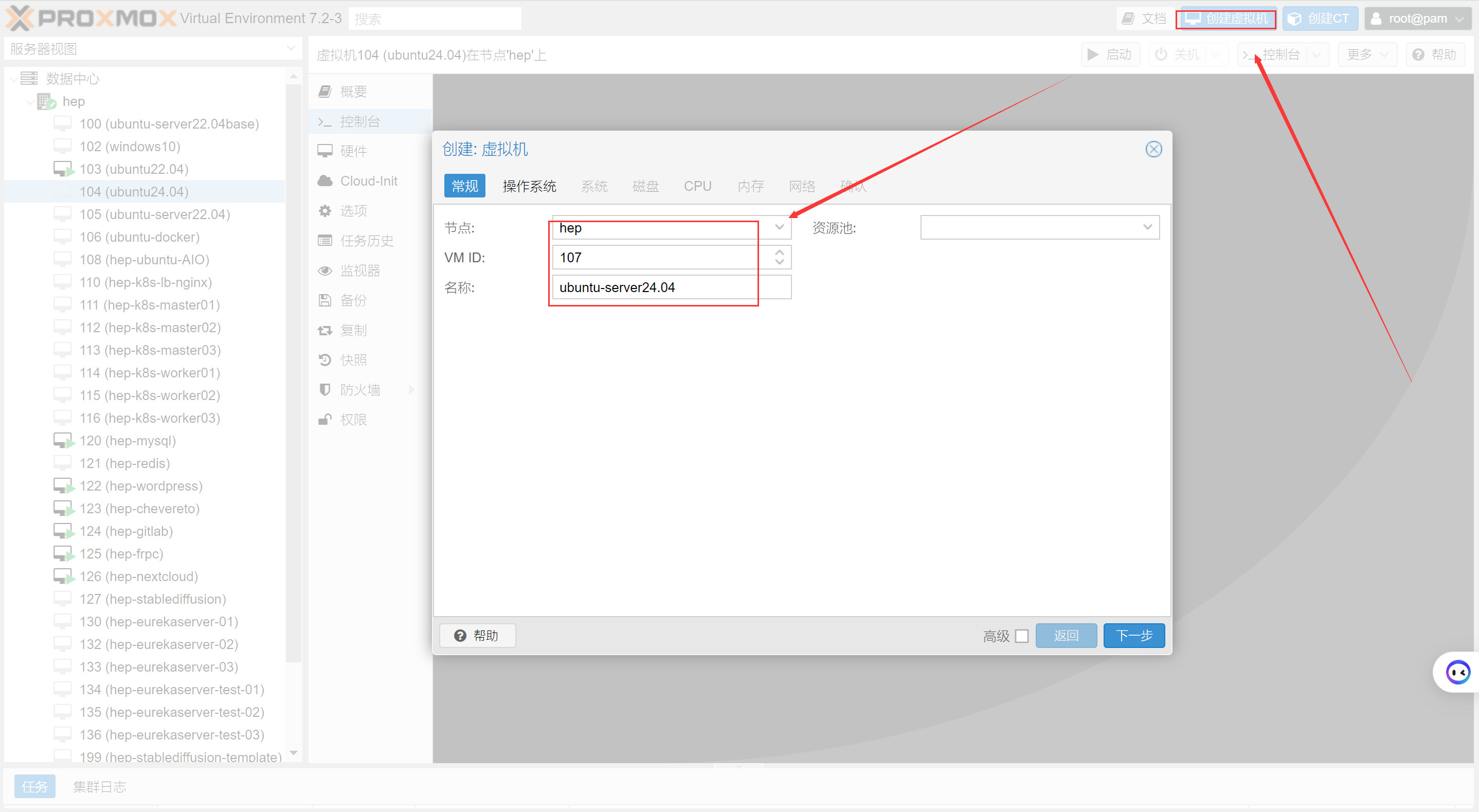The width and height of the screenshot is (1479, 812).
Task: Click the 创建虚拟机 button
Action: tap(1226, 19)
